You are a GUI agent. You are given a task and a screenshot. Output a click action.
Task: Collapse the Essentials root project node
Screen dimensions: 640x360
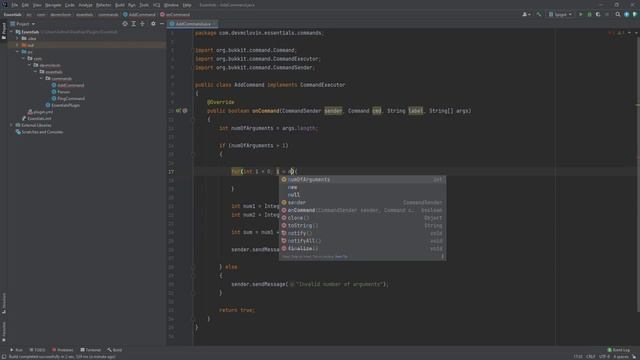pos(11,32)
